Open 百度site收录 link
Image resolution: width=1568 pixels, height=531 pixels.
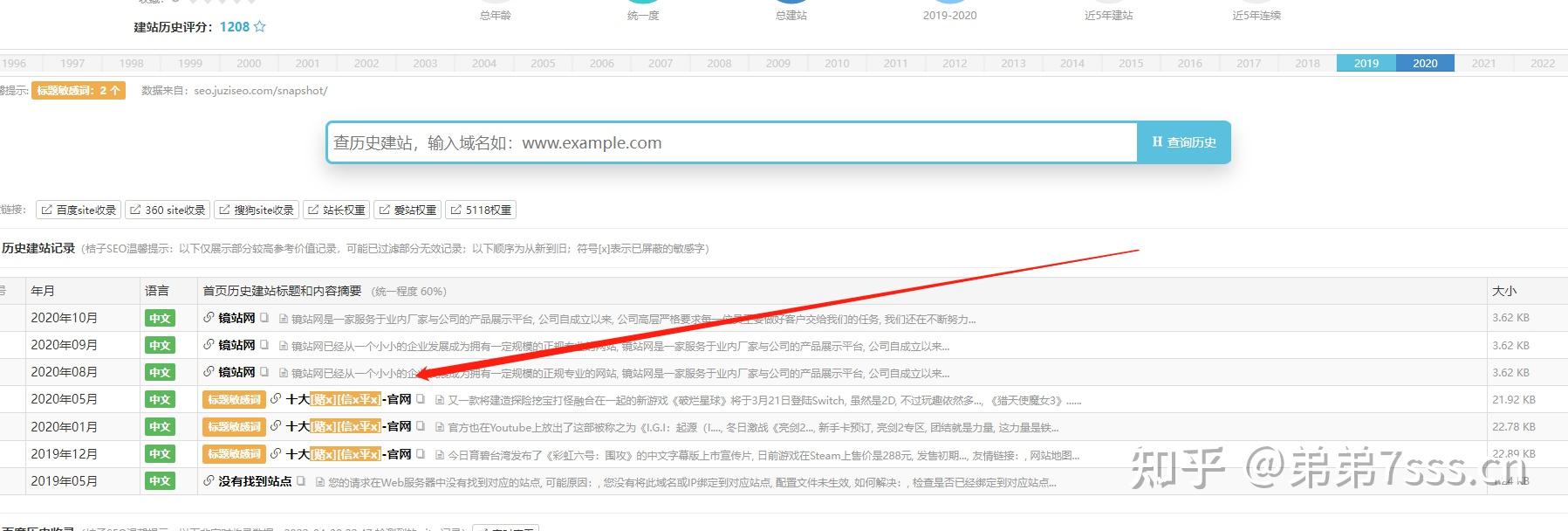coord(79,210)
